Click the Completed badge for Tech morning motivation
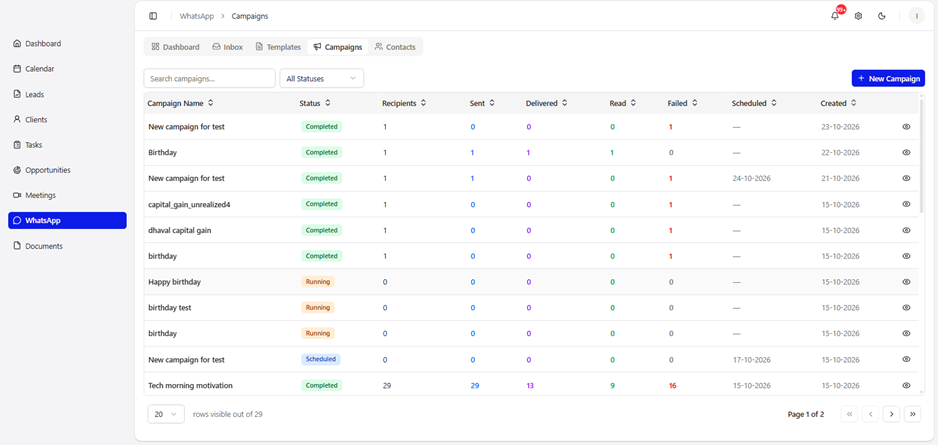 coord(321,386)
